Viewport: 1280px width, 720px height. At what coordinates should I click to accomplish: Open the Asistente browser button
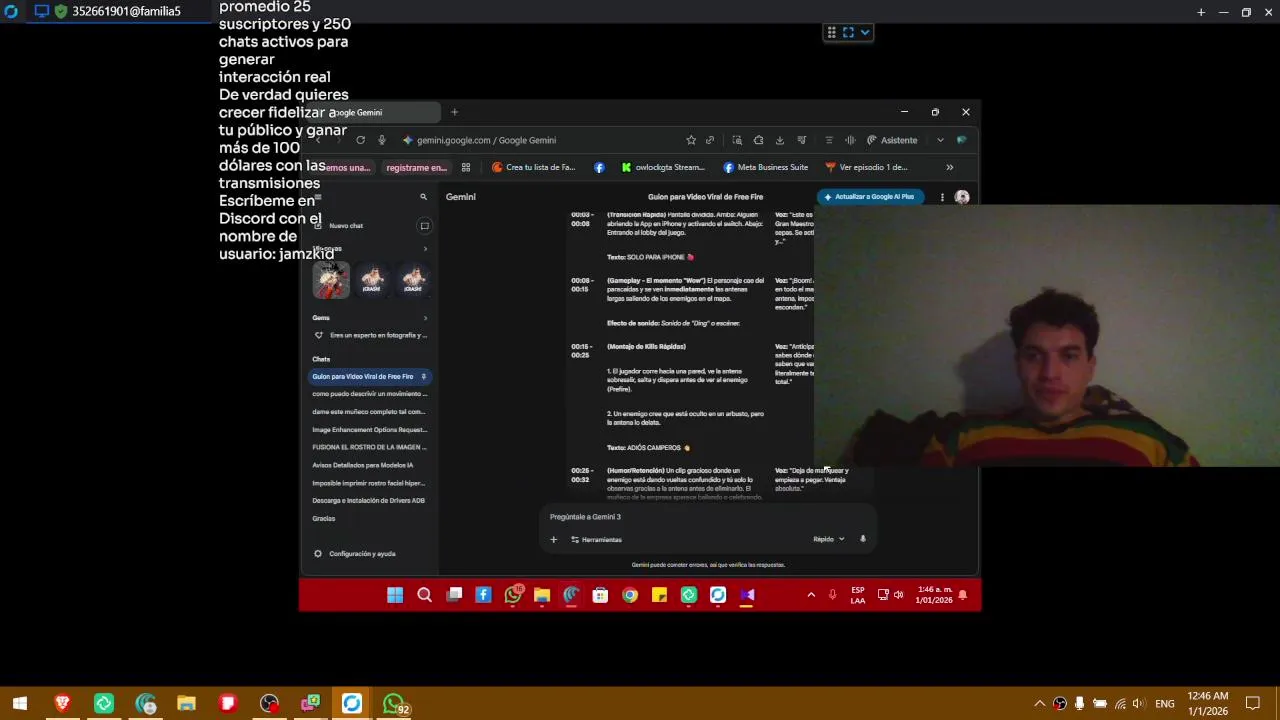(892, 140)
